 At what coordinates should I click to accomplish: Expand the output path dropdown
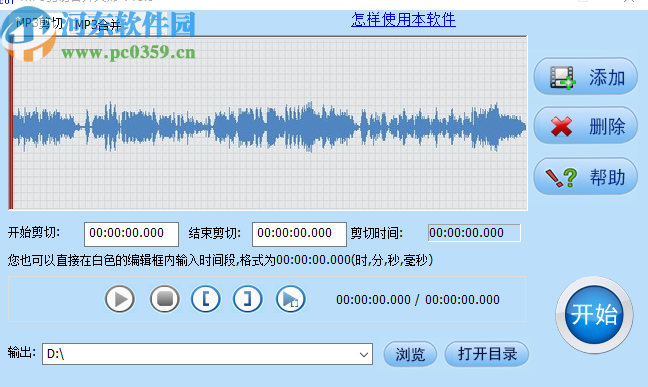click(364, 354)
